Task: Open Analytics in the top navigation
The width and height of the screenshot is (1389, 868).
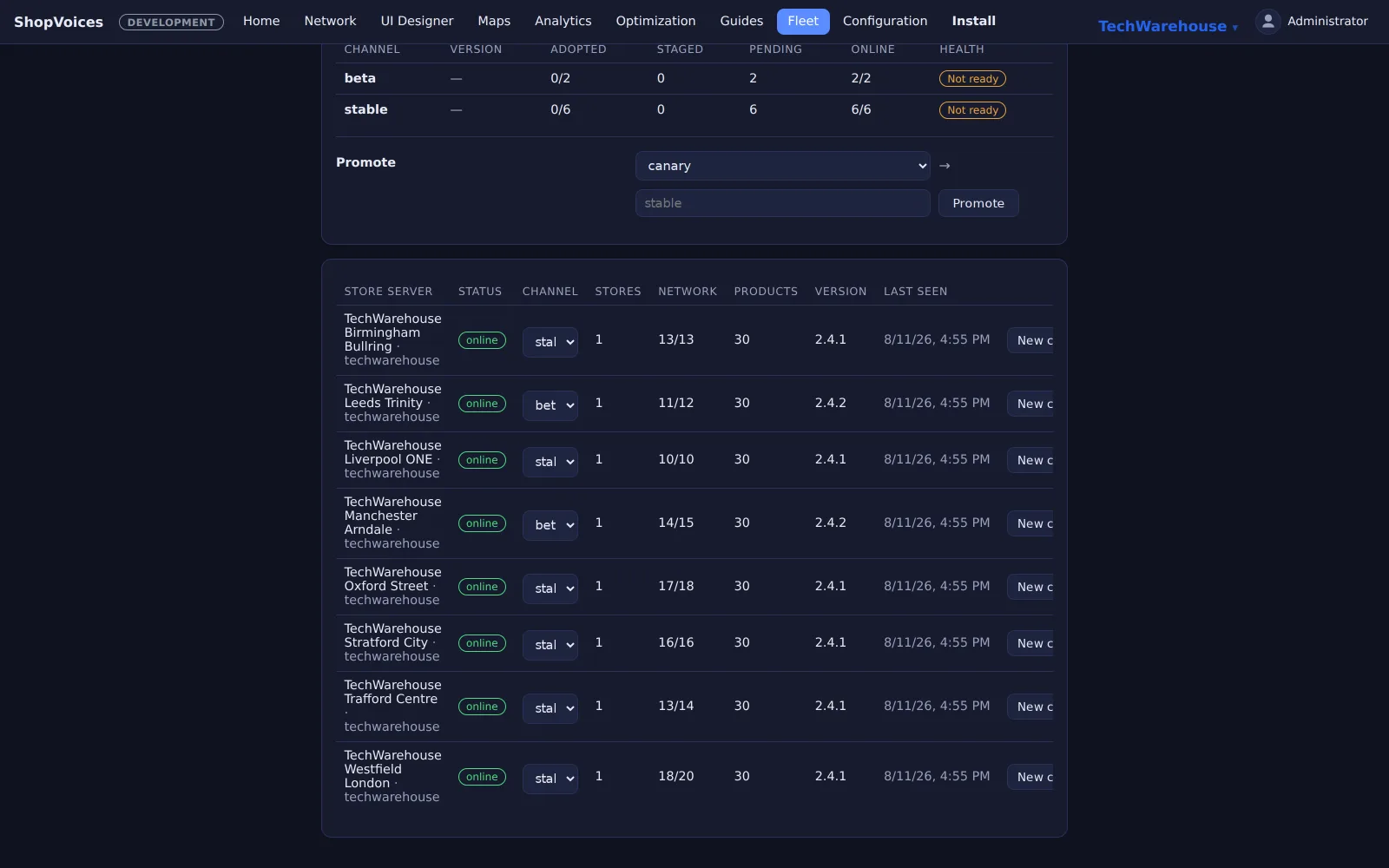Action: pos(563,21)
